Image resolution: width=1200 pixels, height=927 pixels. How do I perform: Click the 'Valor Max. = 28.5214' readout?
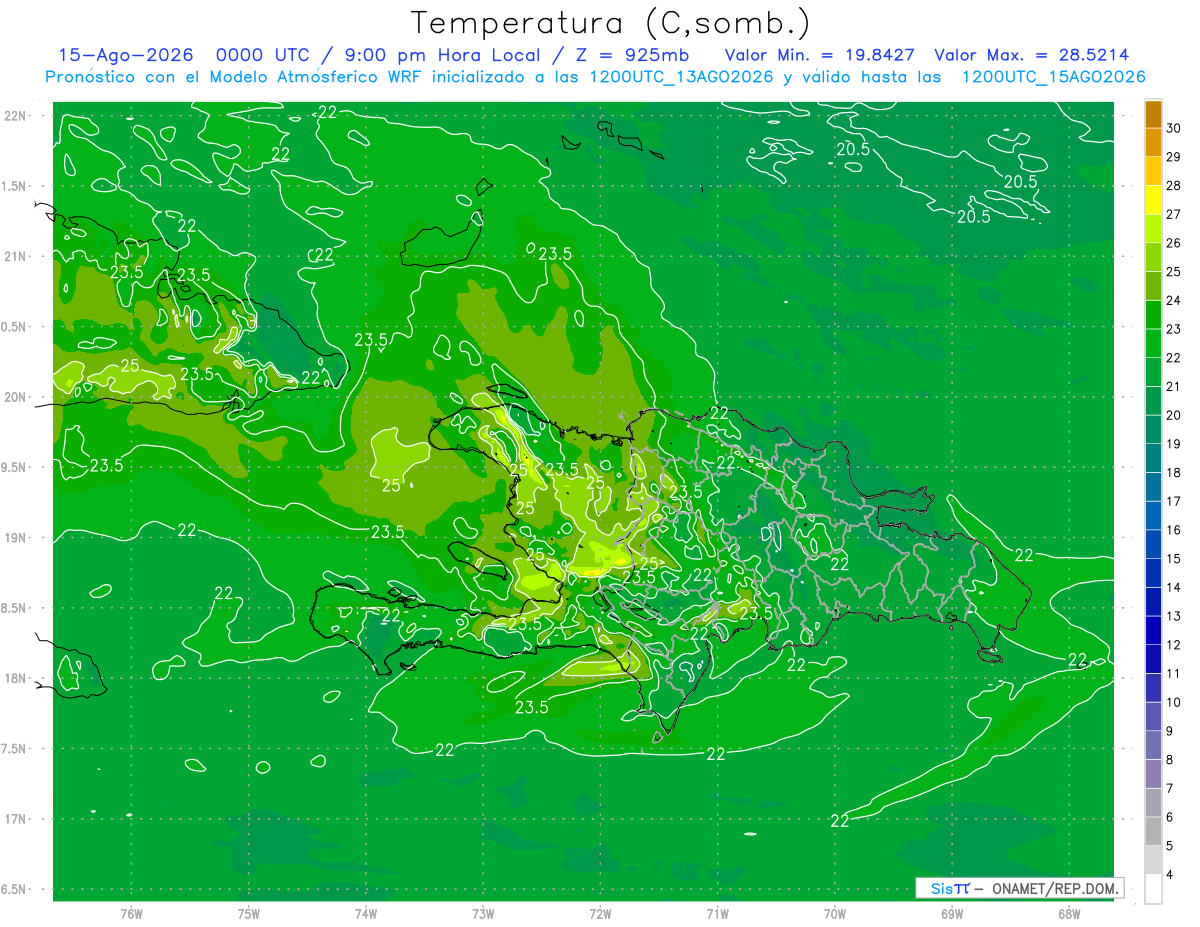click(1032, 56)
